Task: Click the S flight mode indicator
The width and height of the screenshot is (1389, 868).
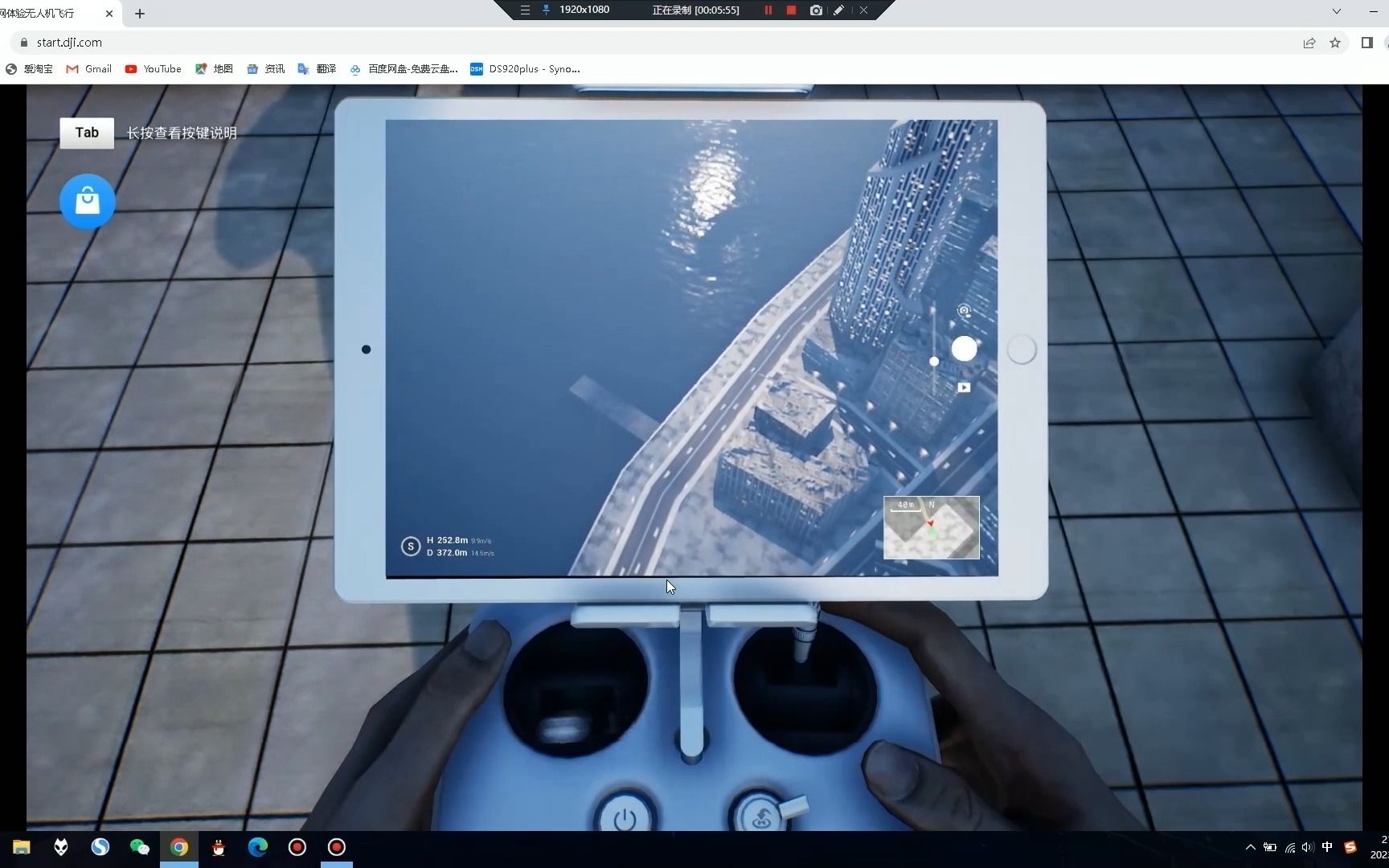Action: [411, 547]
